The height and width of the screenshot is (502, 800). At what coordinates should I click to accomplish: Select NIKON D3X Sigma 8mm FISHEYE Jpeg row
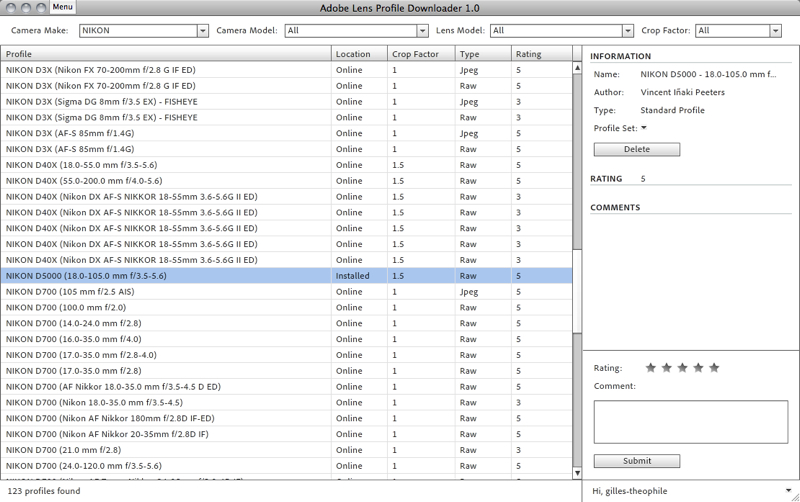tap(286, 102)
